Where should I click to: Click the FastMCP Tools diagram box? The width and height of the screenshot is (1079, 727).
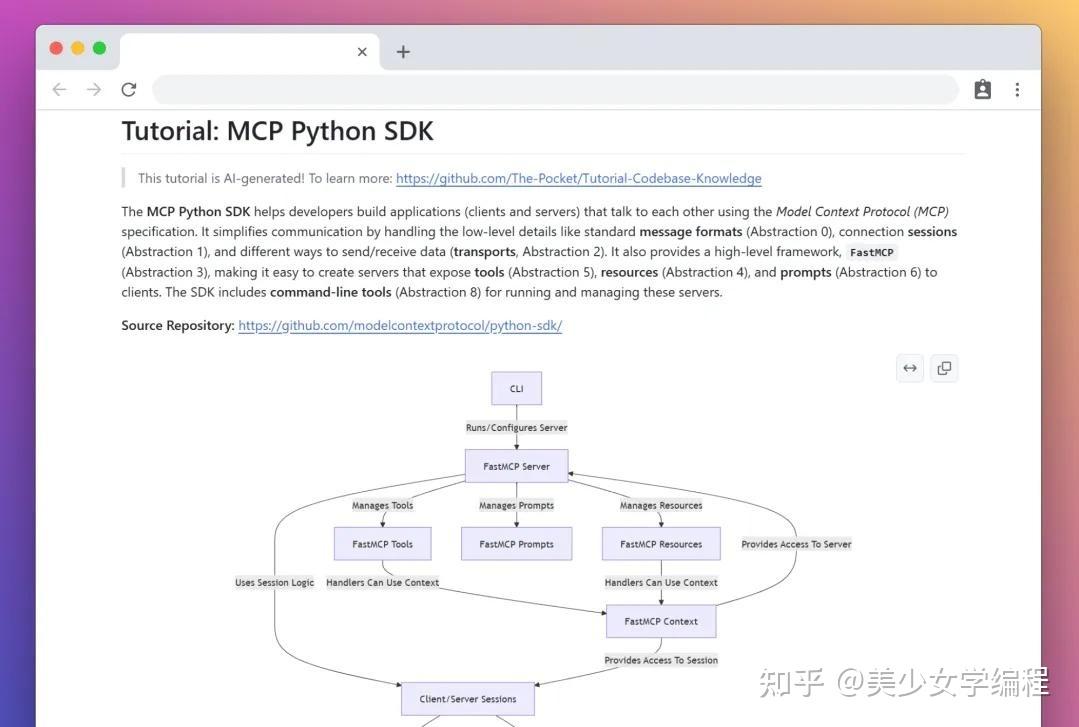(382, 543)
